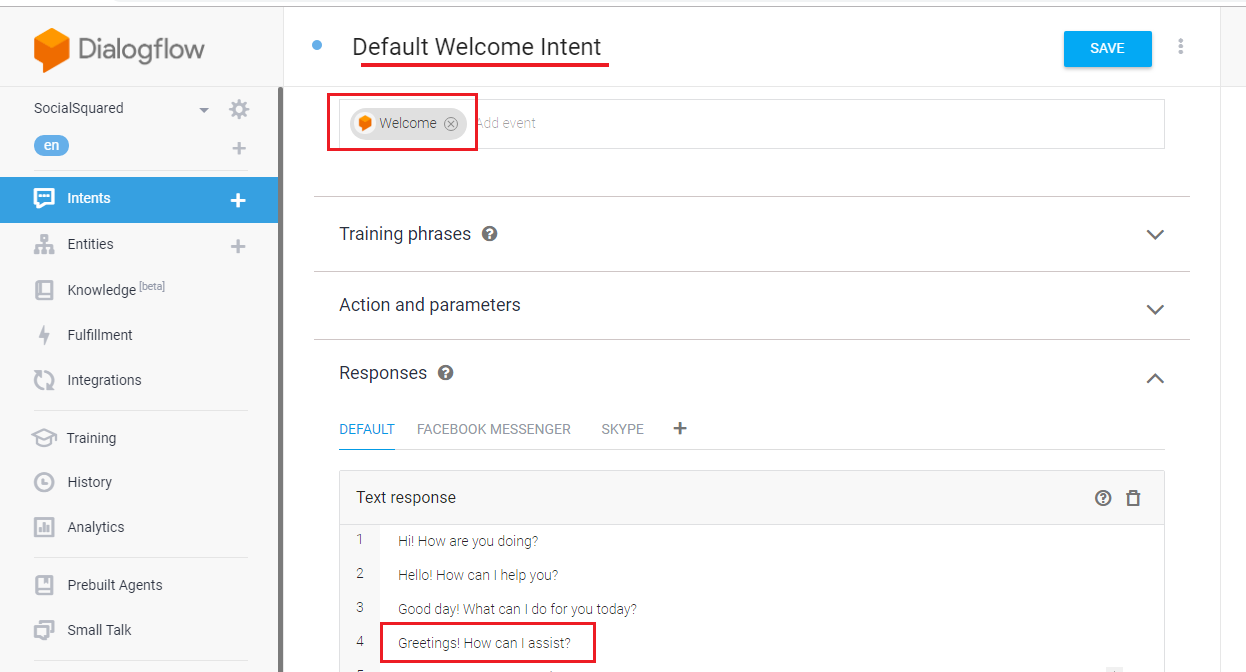Remove the Welcome event chip
The width and height of the screenshot is (1246, 672).
[x=451, y=124]
